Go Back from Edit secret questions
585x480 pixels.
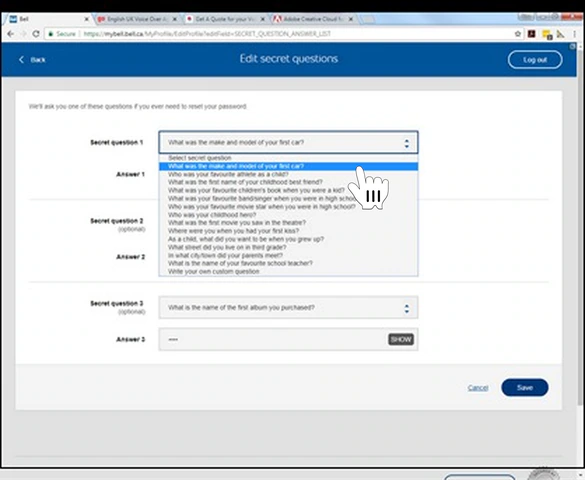point(32,60)
